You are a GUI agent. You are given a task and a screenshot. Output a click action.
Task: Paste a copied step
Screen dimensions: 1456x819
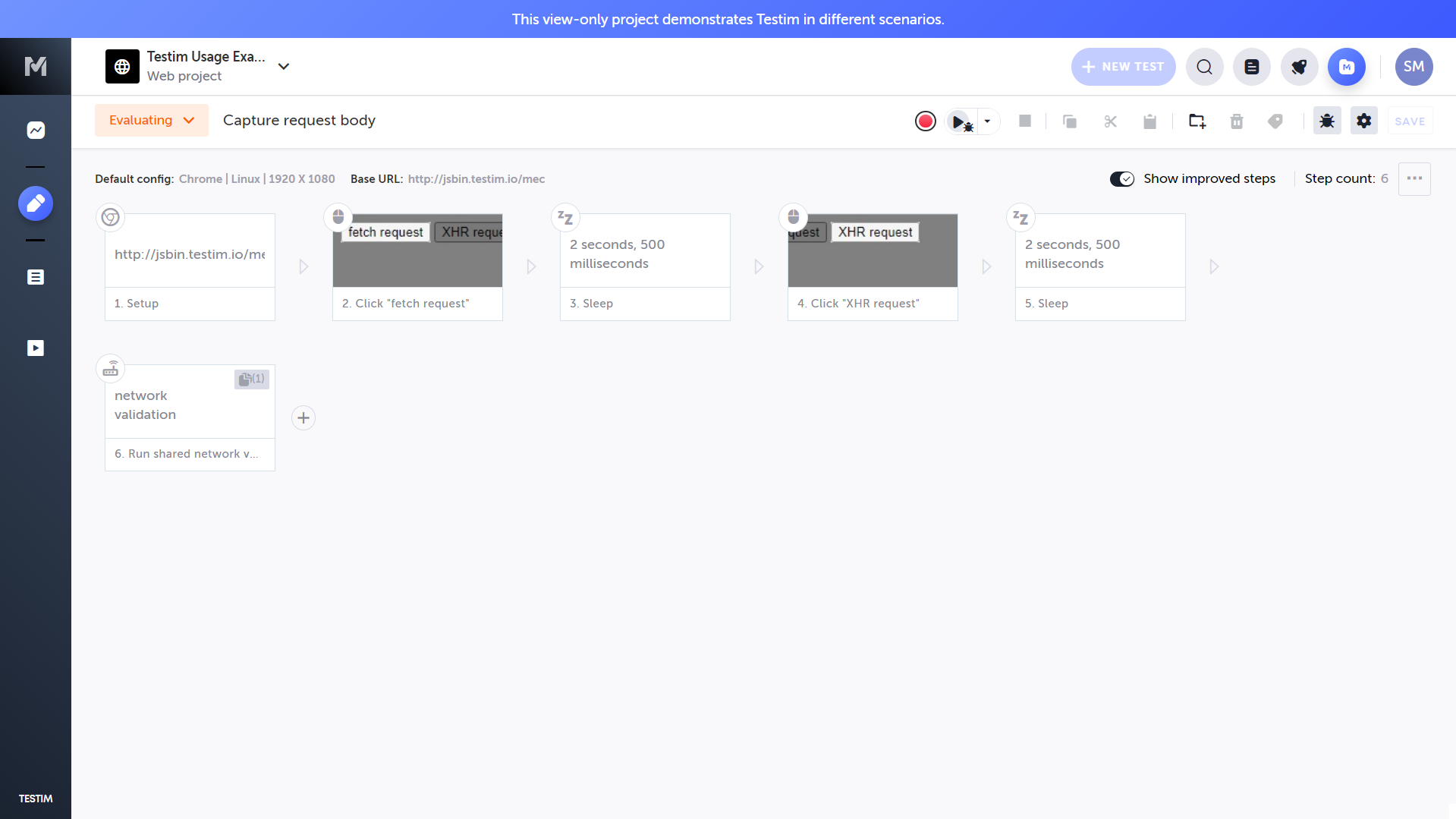coord(1149,121)
